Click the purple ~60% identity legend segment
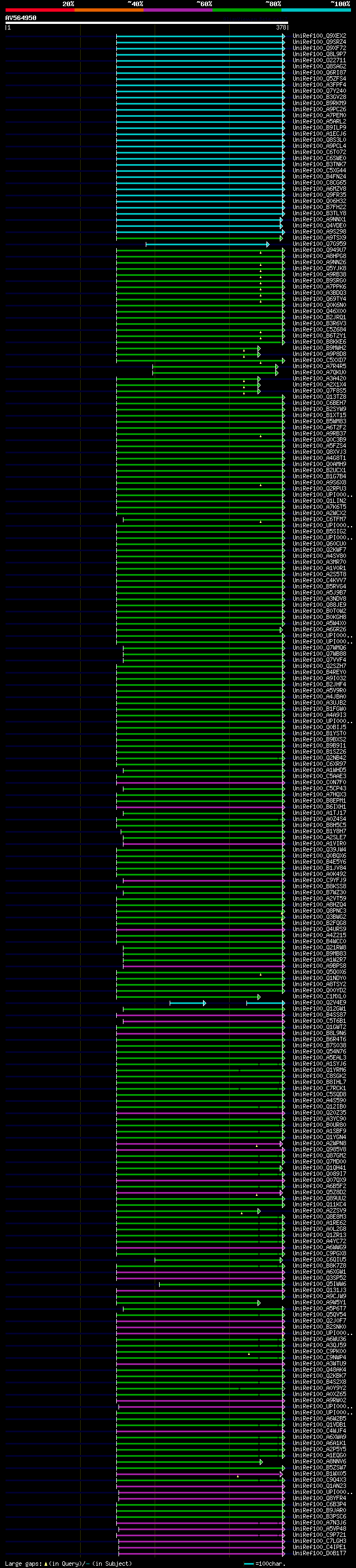356x1568 pixels. pos(177,10)
